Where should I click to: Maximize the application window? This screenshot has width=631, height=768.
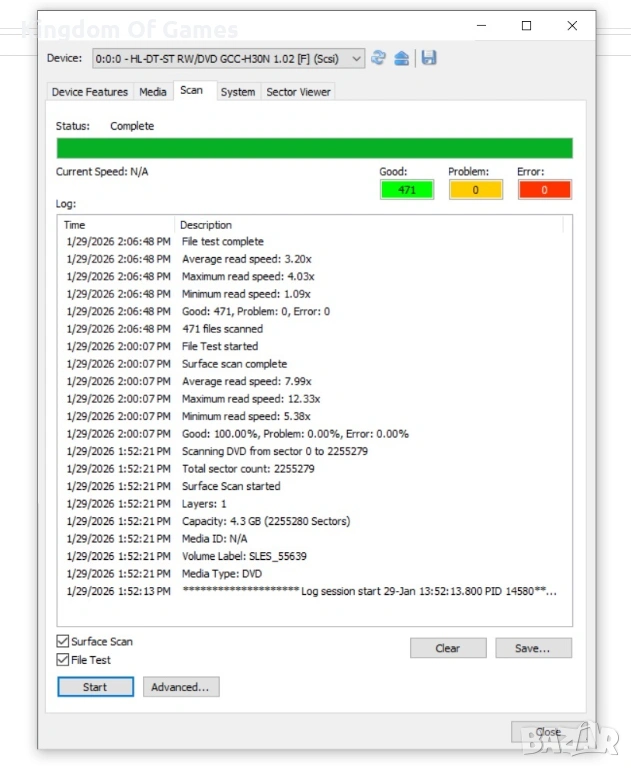point(527,27)
